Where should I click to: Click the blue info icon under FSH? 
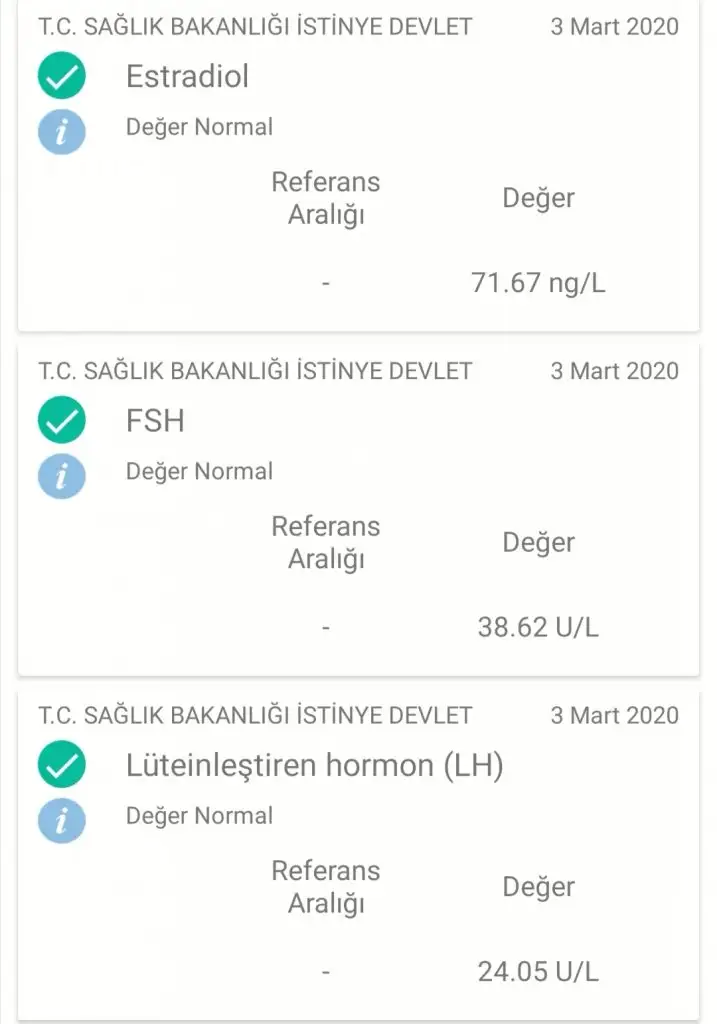point(62,475)
